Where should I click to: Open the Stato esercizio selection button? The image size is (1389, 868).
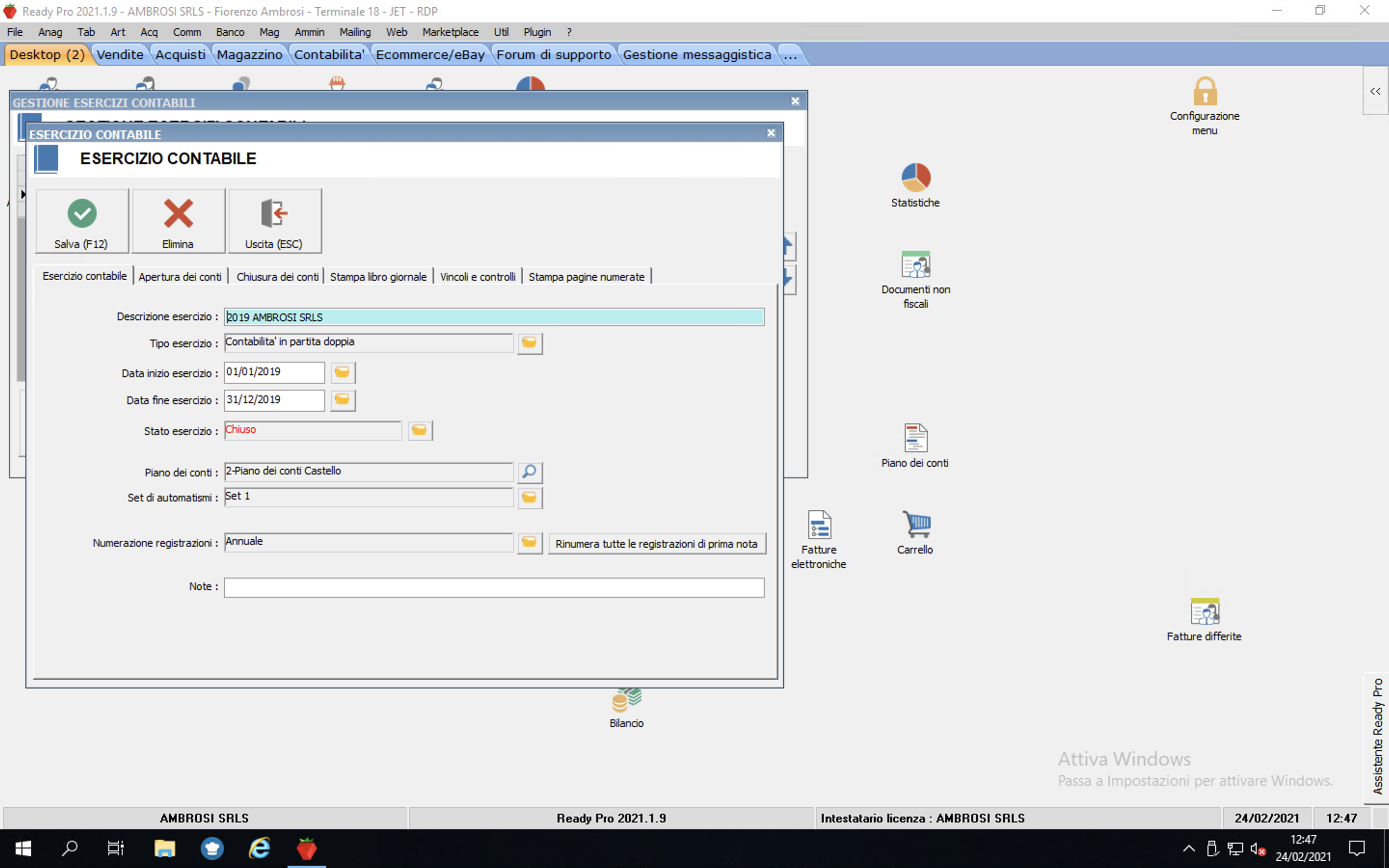pyautogui.click(x=420, y=431)
